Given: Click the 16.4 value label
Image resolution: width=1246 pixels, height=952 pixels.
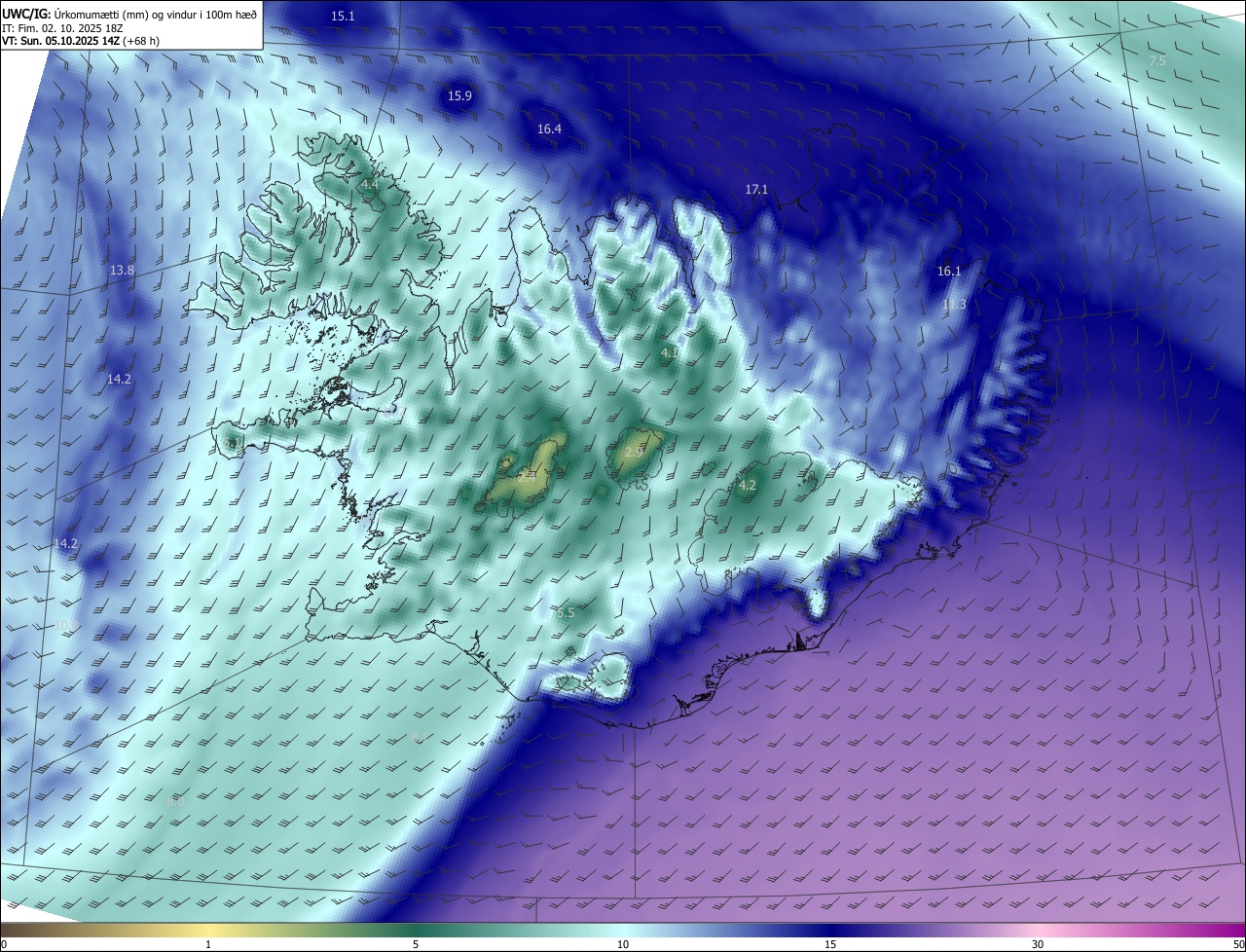Looking at the screenshot, I should (x=549, y=129).
